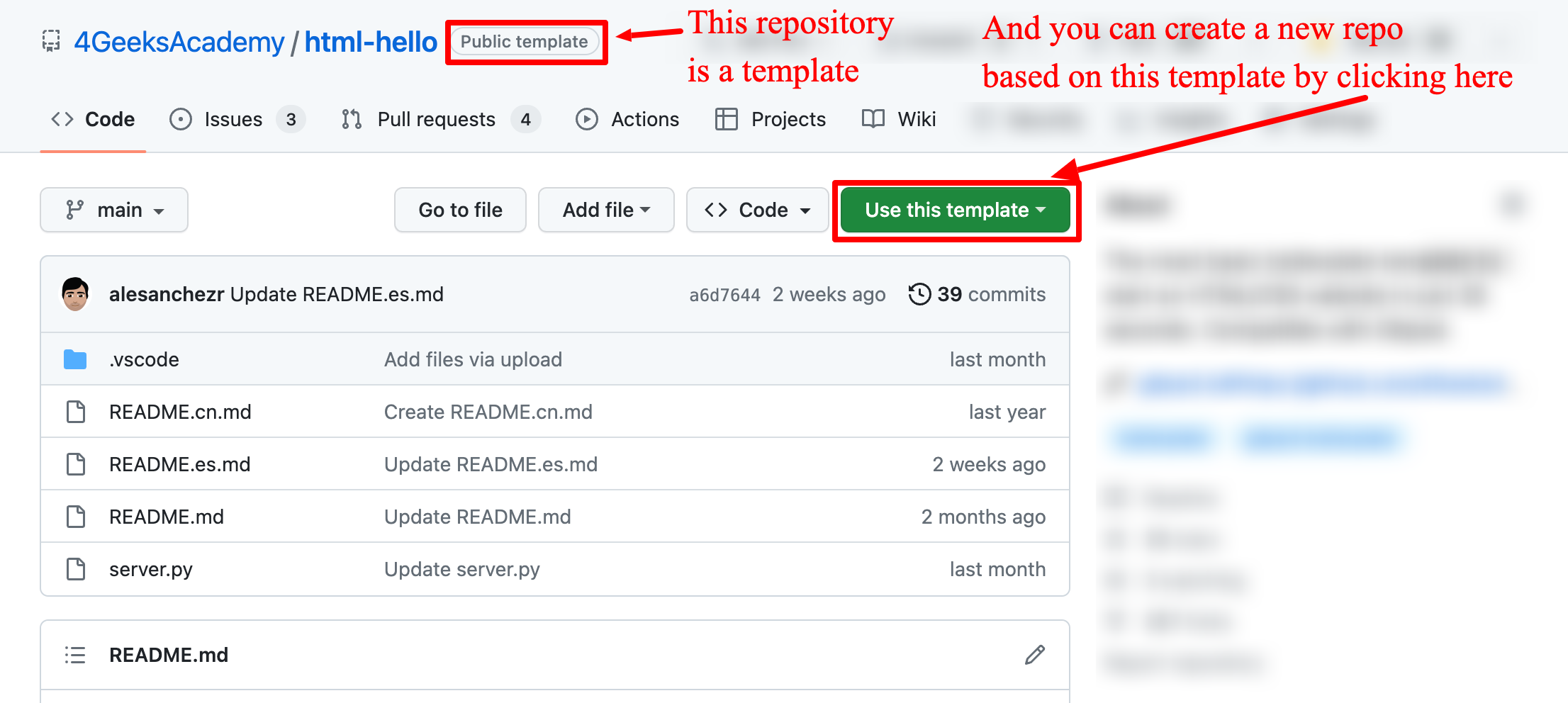Click the Projects table icon
This screenshot has width=1568, height=703.
(727, 119)
